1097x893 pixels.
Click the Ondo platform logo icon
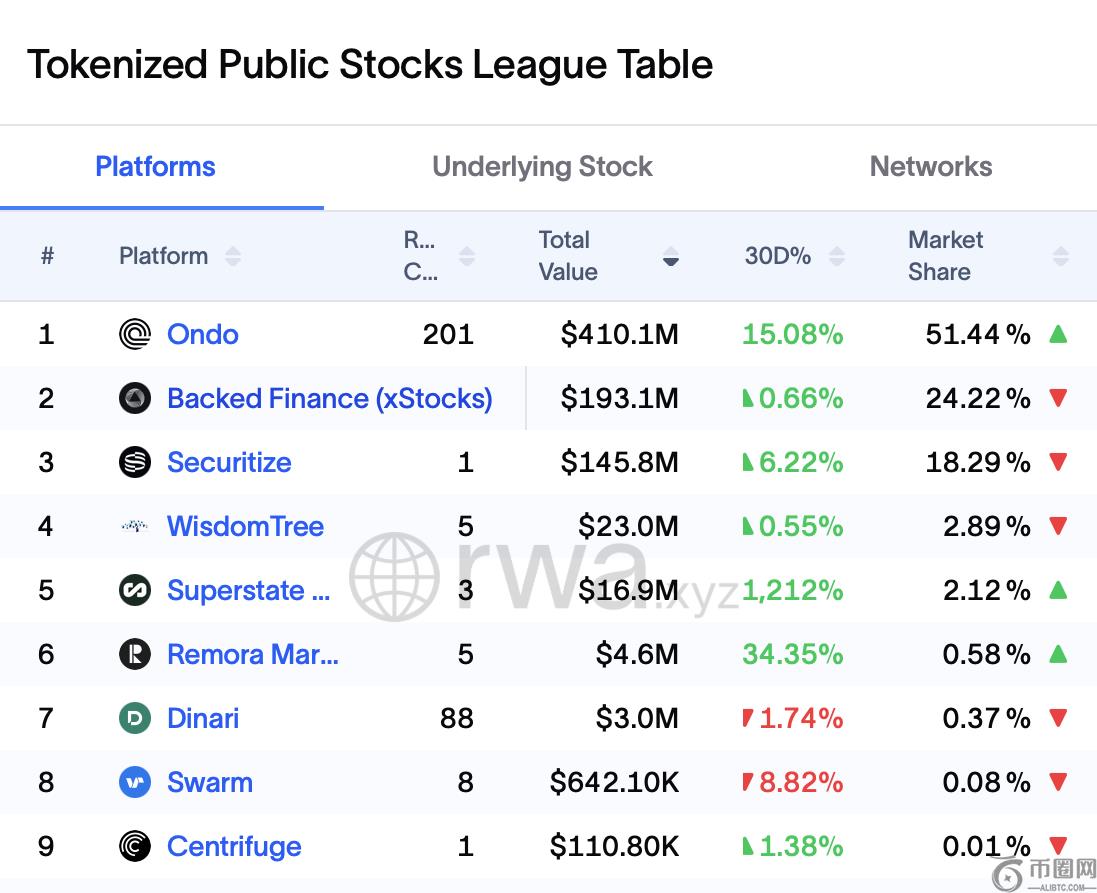(x=135, y=334)
